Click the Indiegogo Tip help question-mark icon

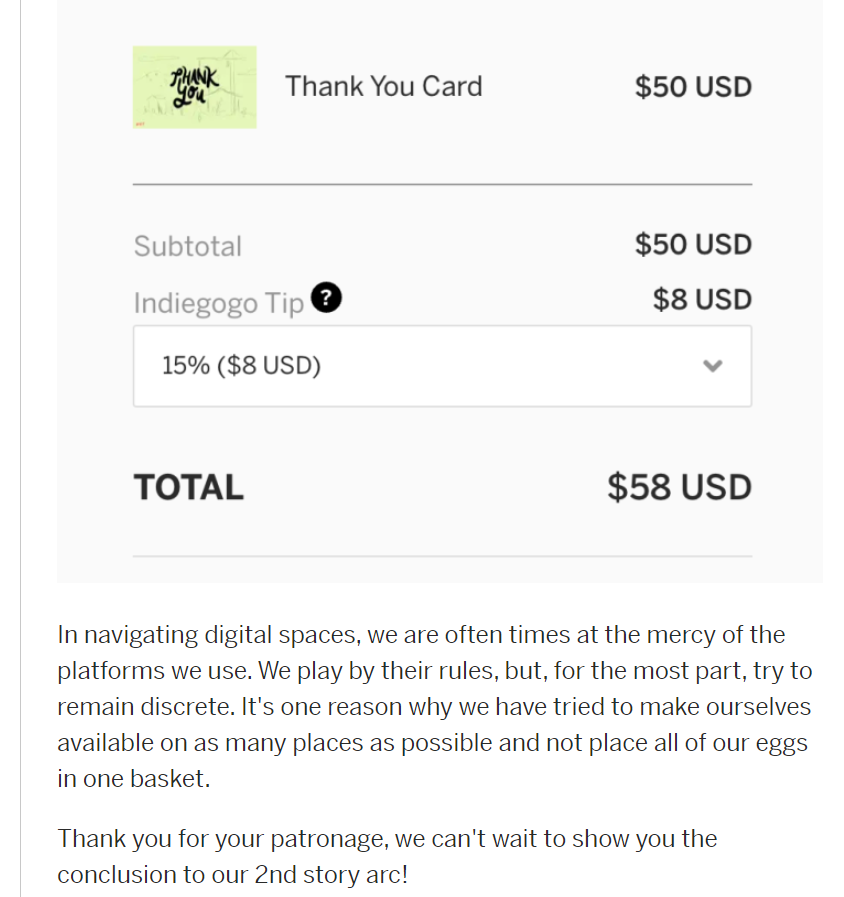pos(326,298)
